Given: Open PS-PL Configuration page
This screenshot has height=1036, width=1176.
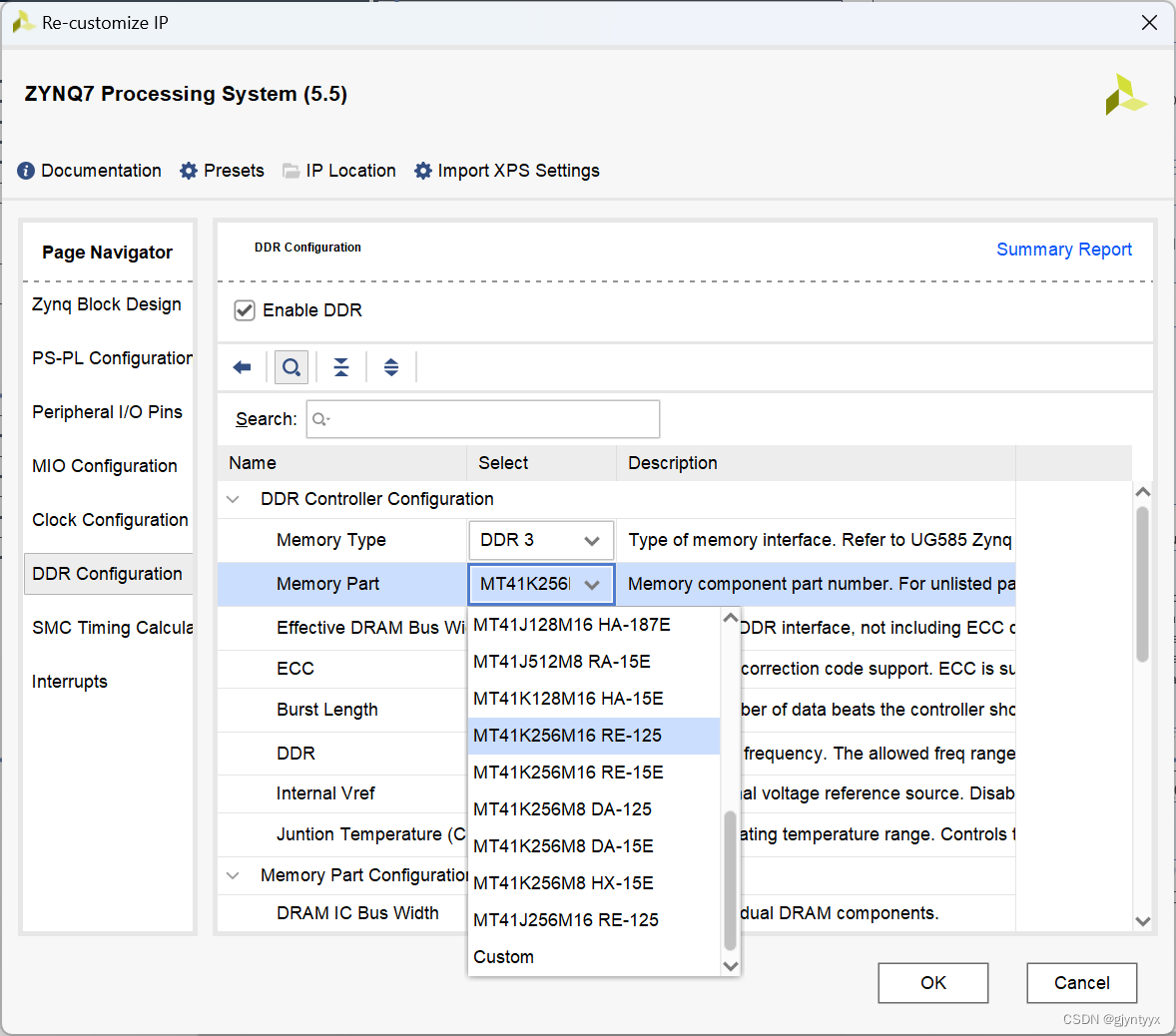Looking at the screenshot, I should click(x=109, y=358).
